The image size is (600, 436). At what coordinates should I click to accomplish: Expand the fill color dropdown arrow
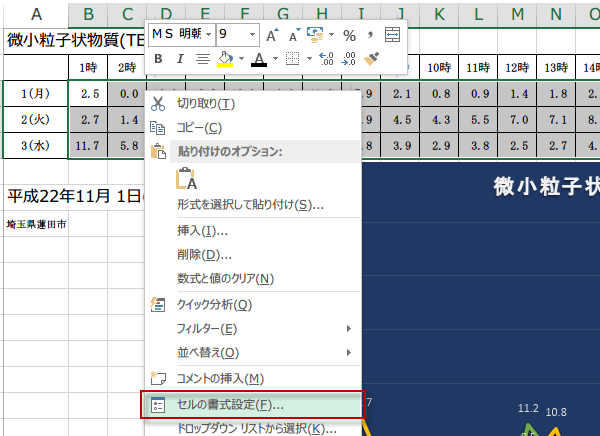pyautogui.click(x=241, y=59)
